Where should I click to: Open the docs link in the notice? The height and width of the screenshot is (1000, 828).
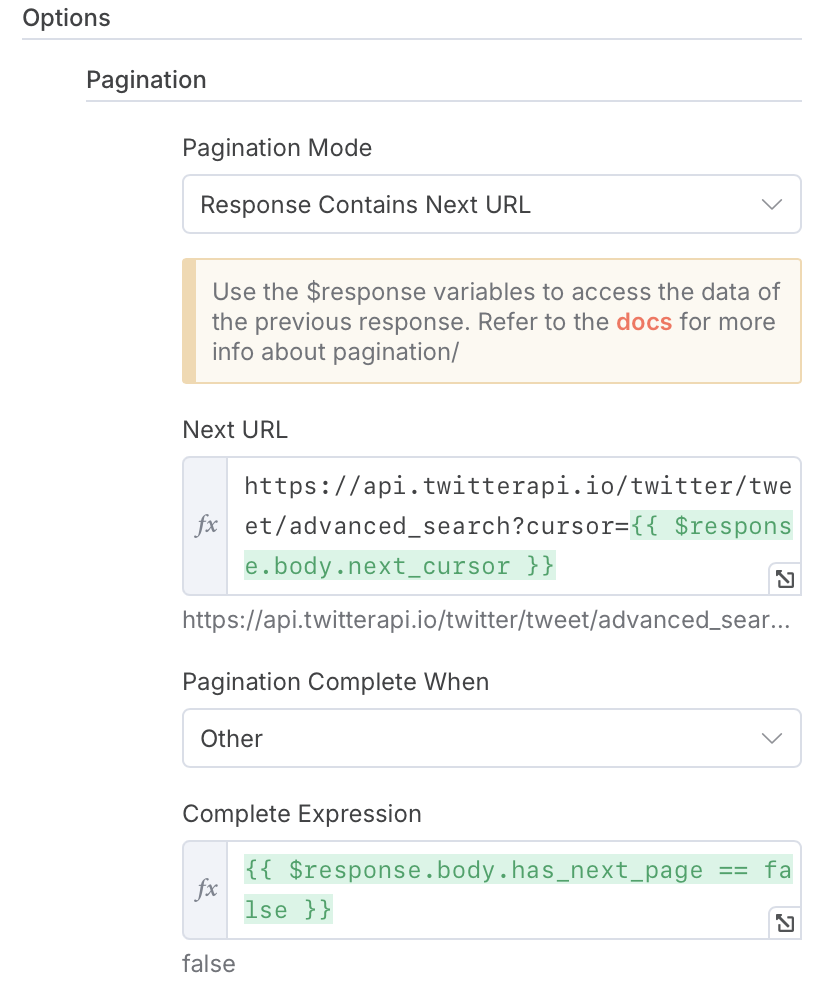point(644,321)
